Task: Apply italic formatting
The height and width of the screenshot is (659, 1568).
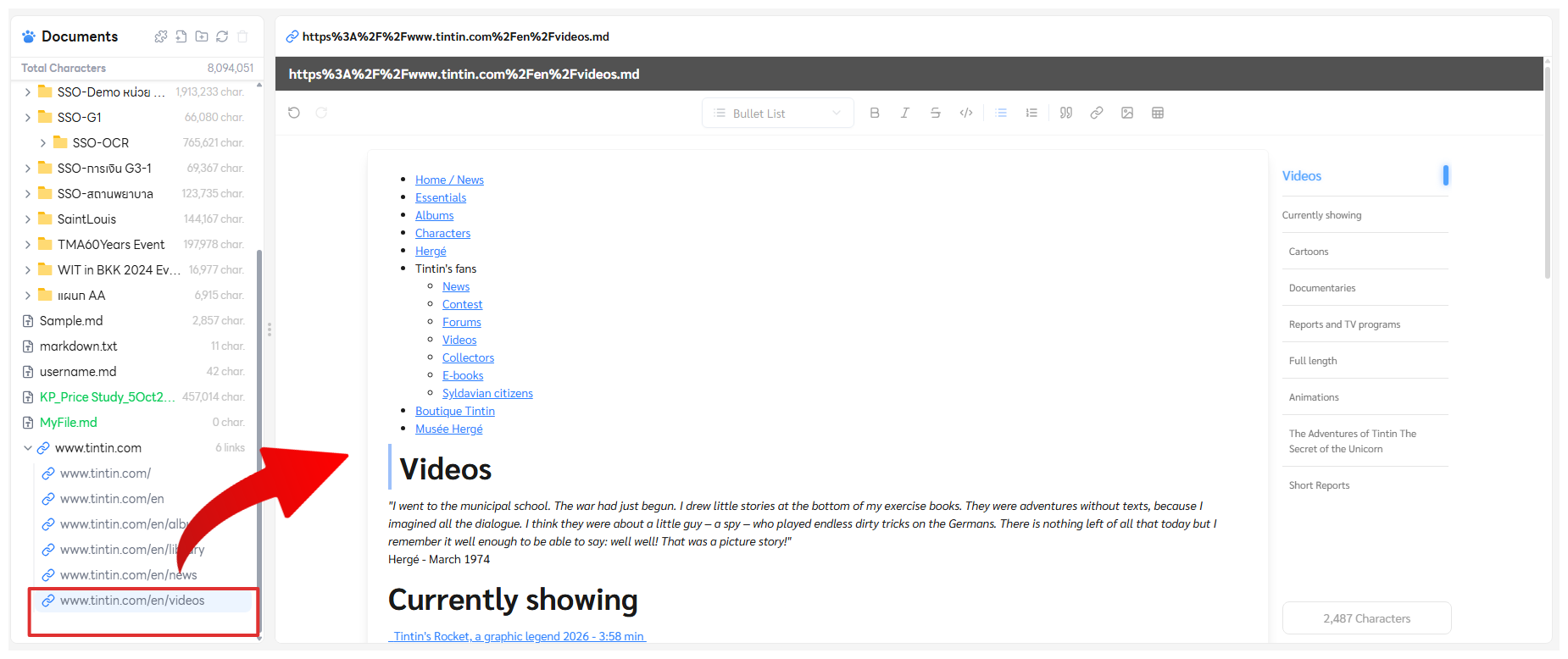Action: tap(905, 113)
